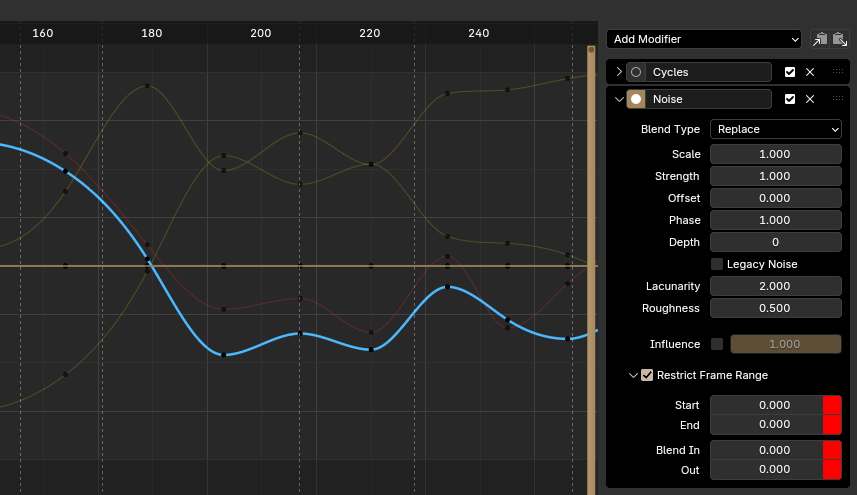
Task: Click the Scale value field
Action: tap(776, 154)
